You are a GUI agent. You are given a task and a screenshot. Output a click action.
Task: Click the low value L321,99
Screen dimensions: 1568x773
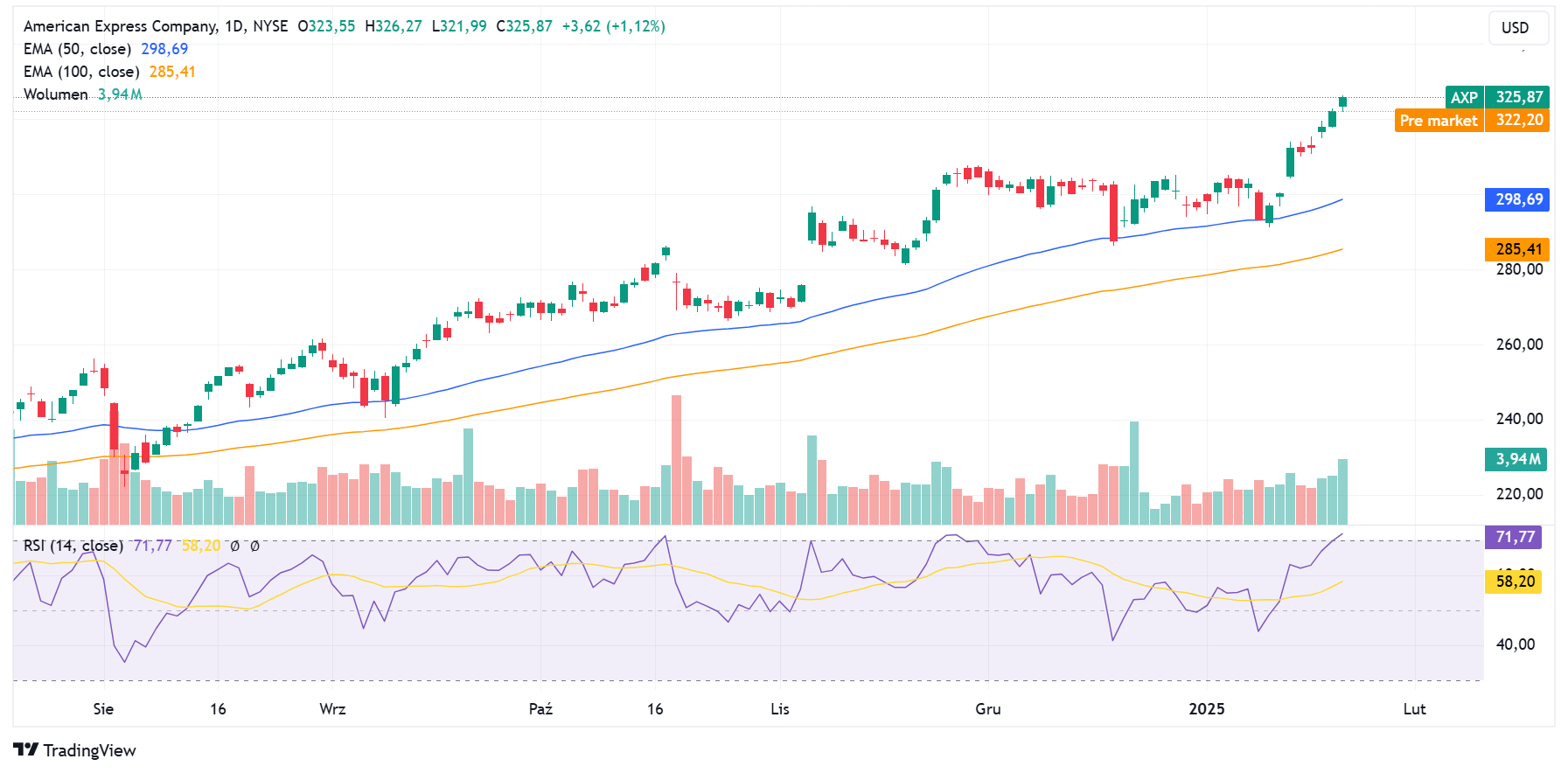(460, 26)
